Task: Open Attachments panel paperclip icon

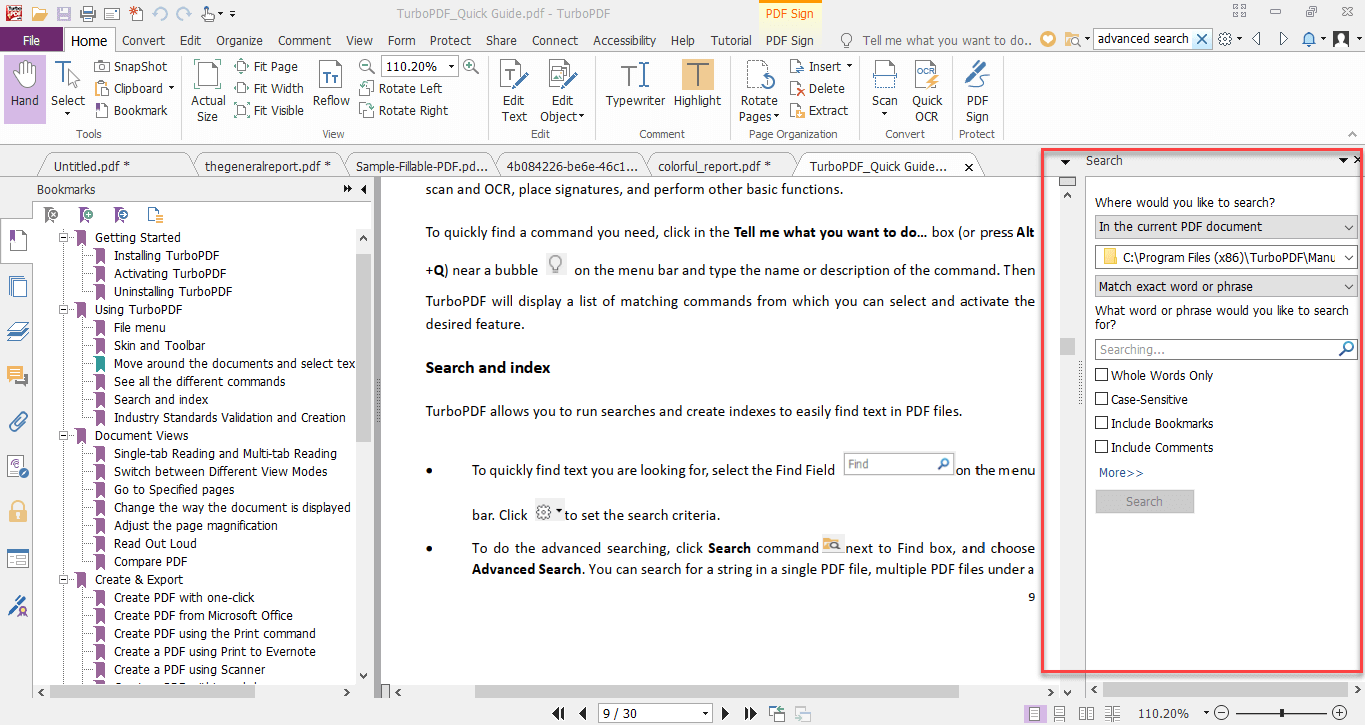Action: click(x=17, y=421)
